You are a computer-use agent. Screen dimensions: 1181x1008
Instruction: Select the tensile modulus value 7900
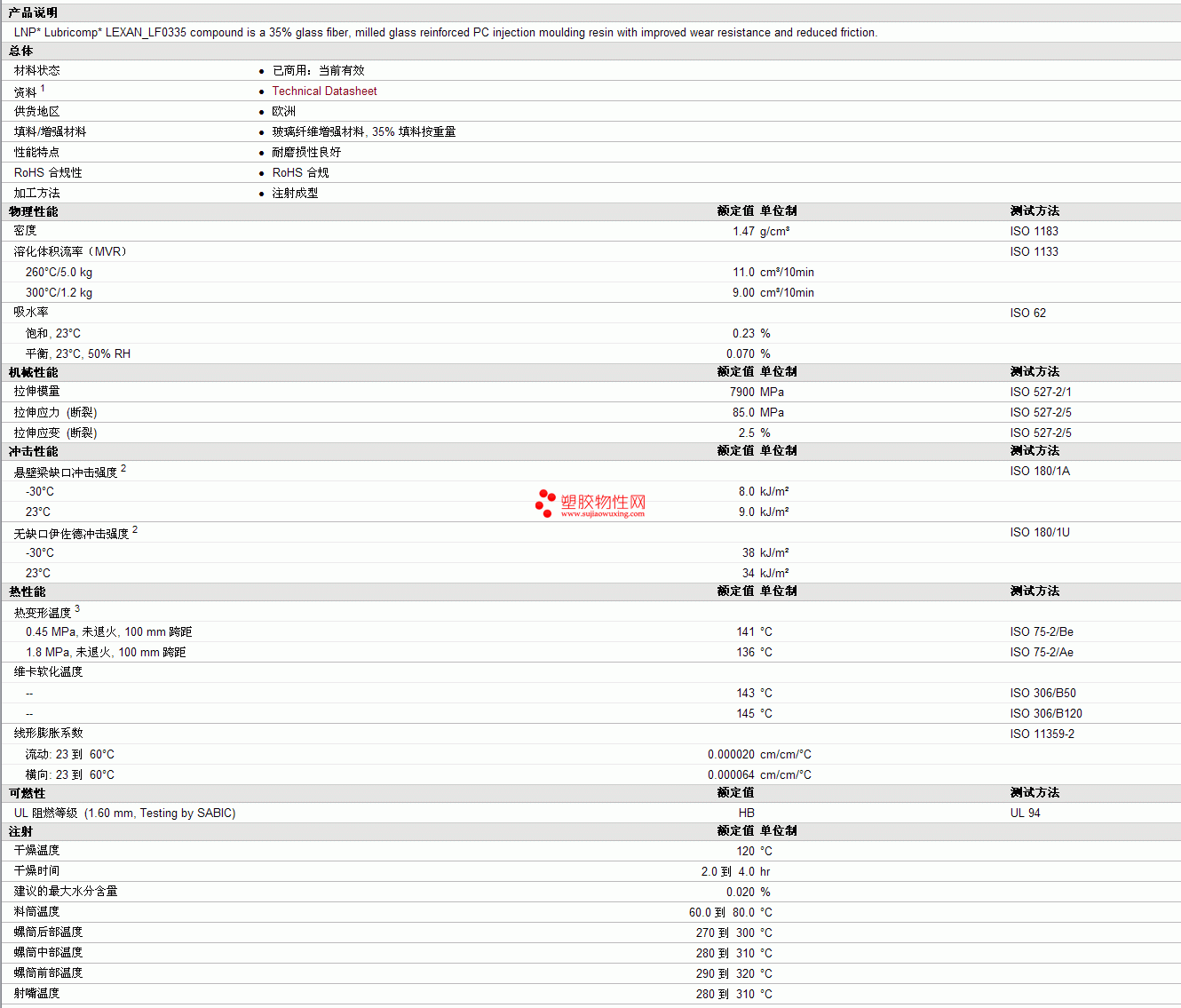[x=742, y=392]
